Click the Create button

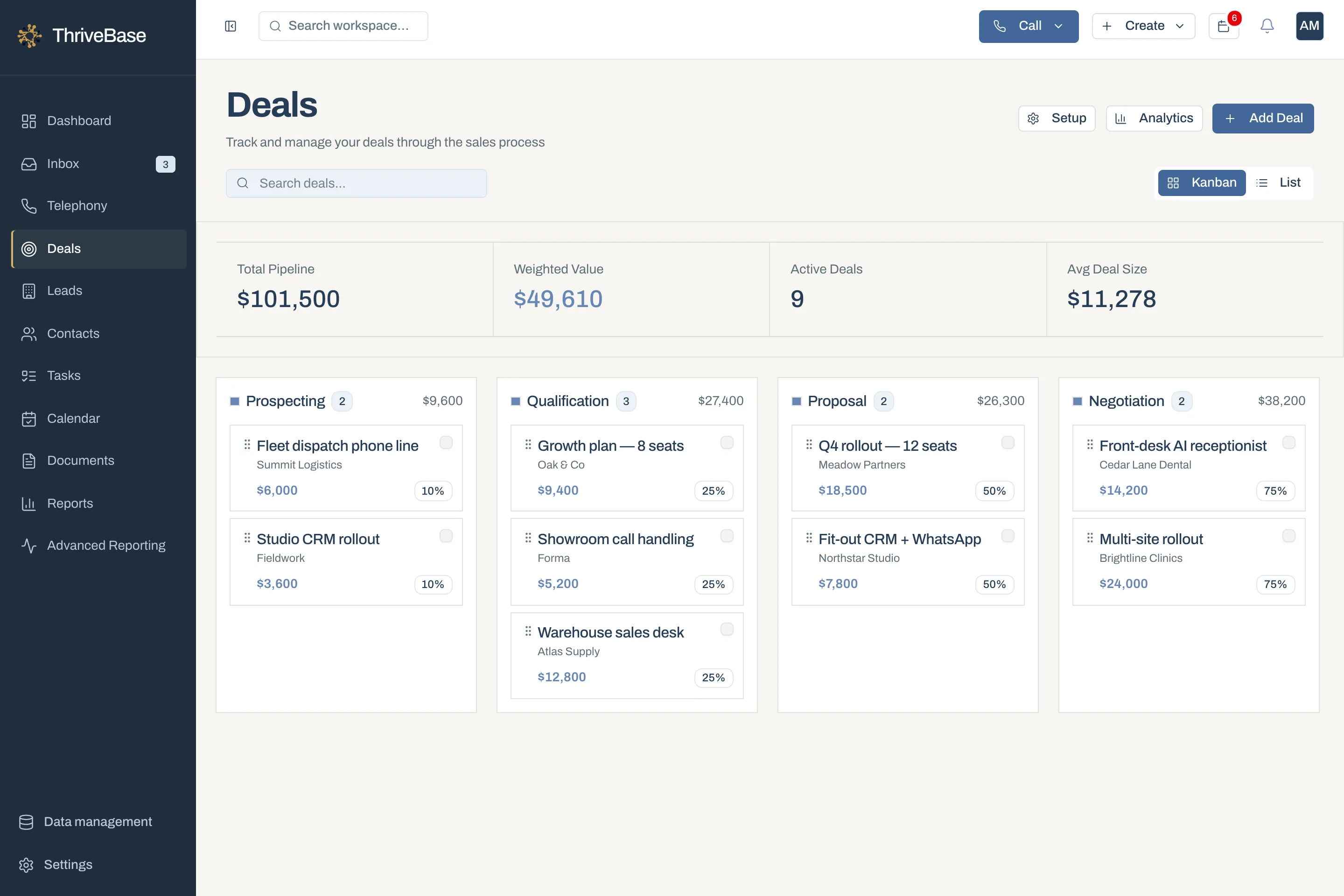[x=1143, y=26]
